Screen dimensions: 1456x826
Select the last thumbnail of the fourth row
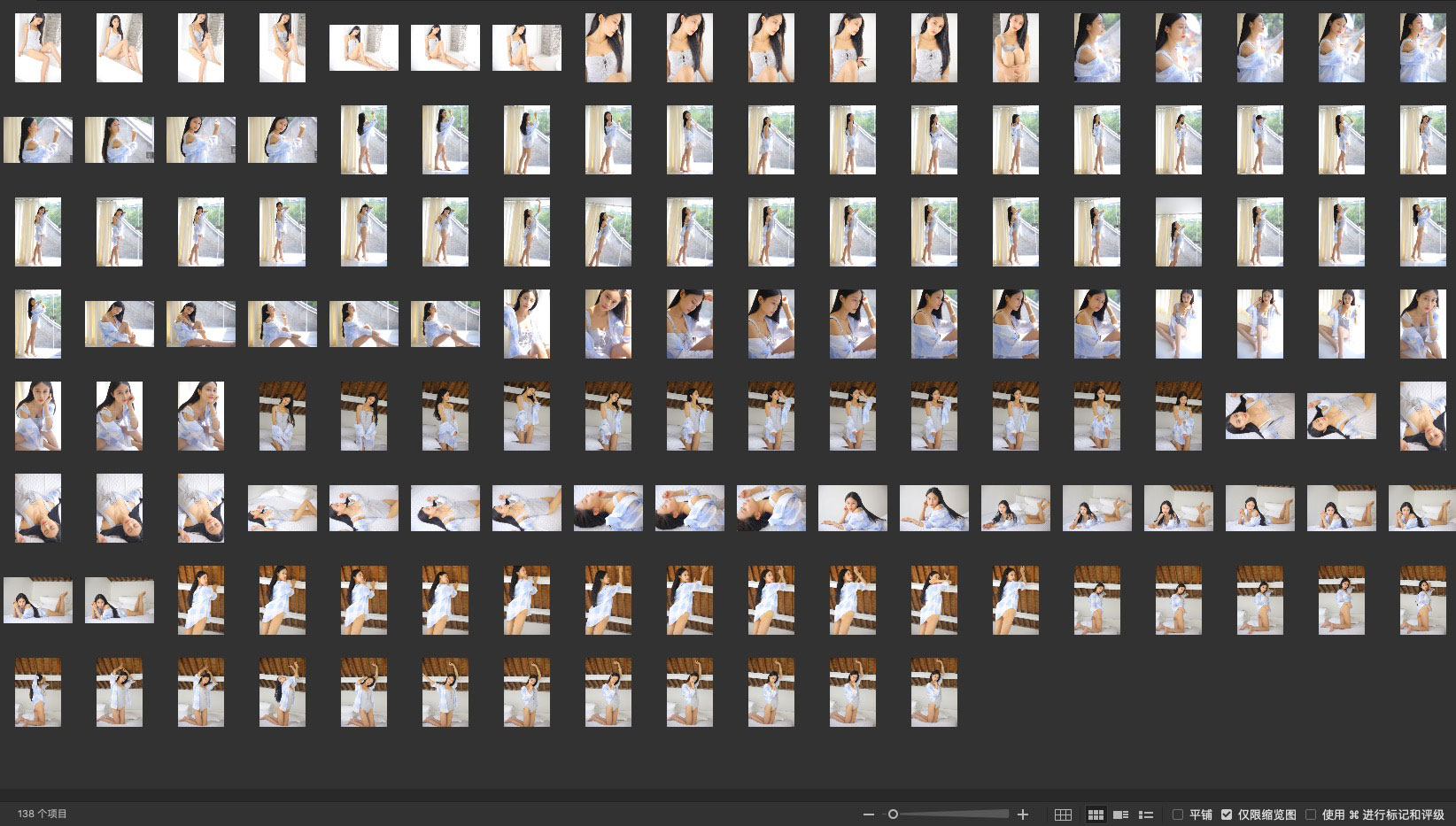[1422, 324]
